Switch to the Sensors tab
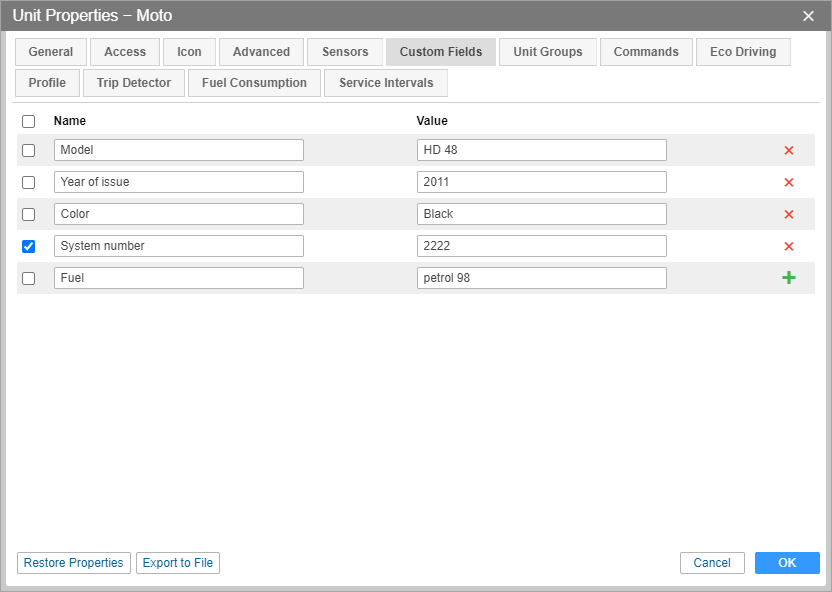832x592 pixels. [x=345, y=52]
